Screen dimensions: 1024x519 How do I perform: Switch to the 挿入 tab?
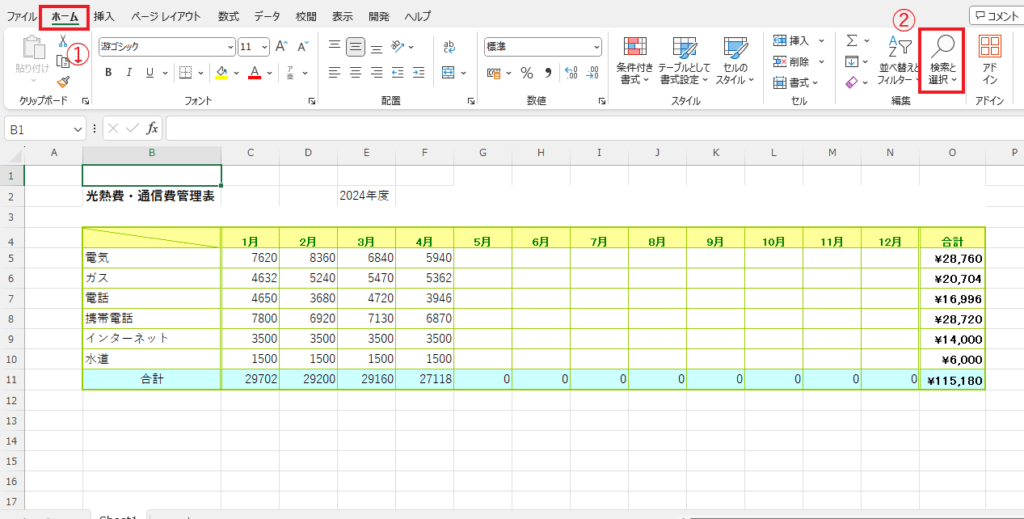tap(104, 16)
